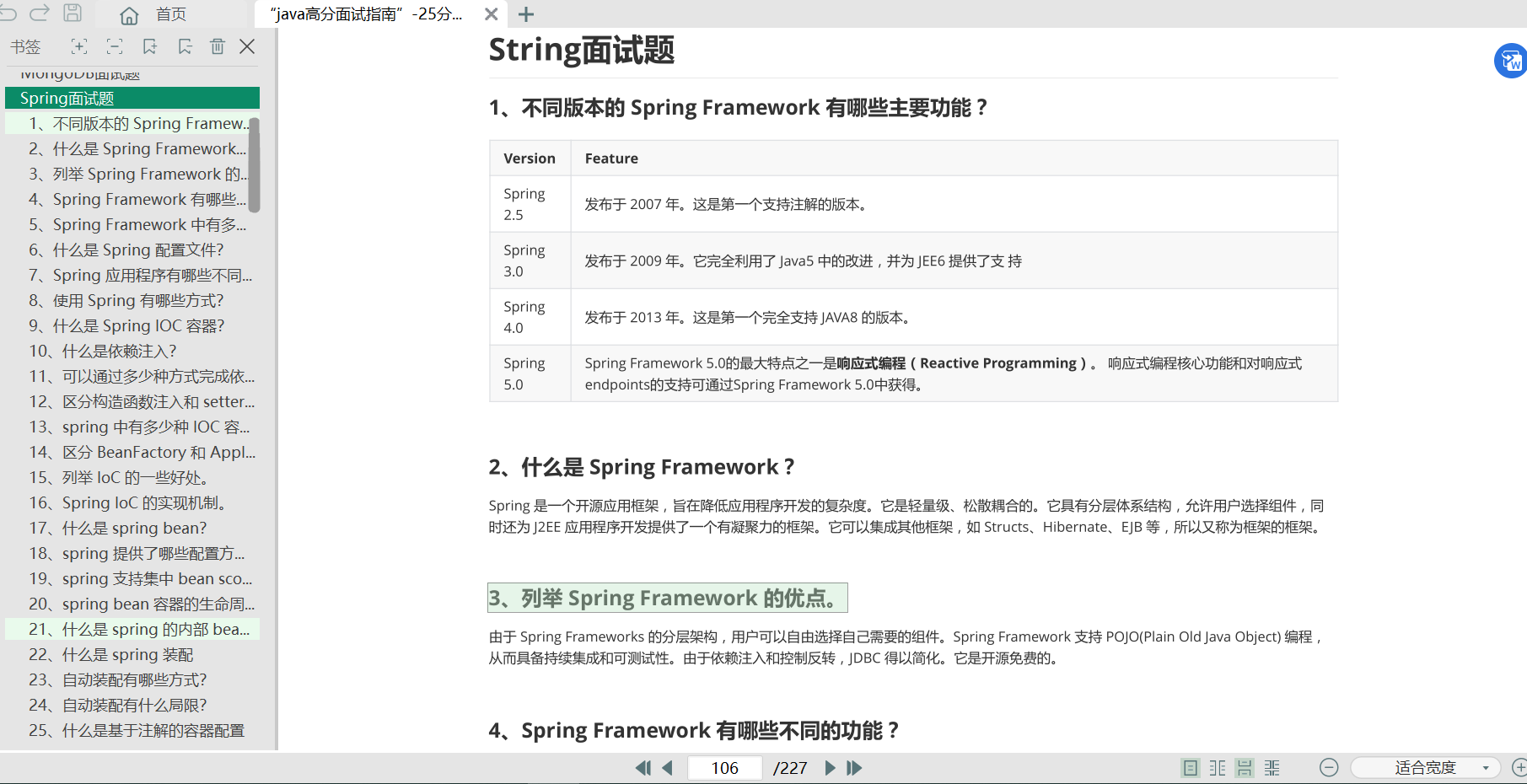Image resolution: width=1527 pixels, height=784 pixels.
Task: Click the page number field showing 106
Action: (x=725, y=768)
